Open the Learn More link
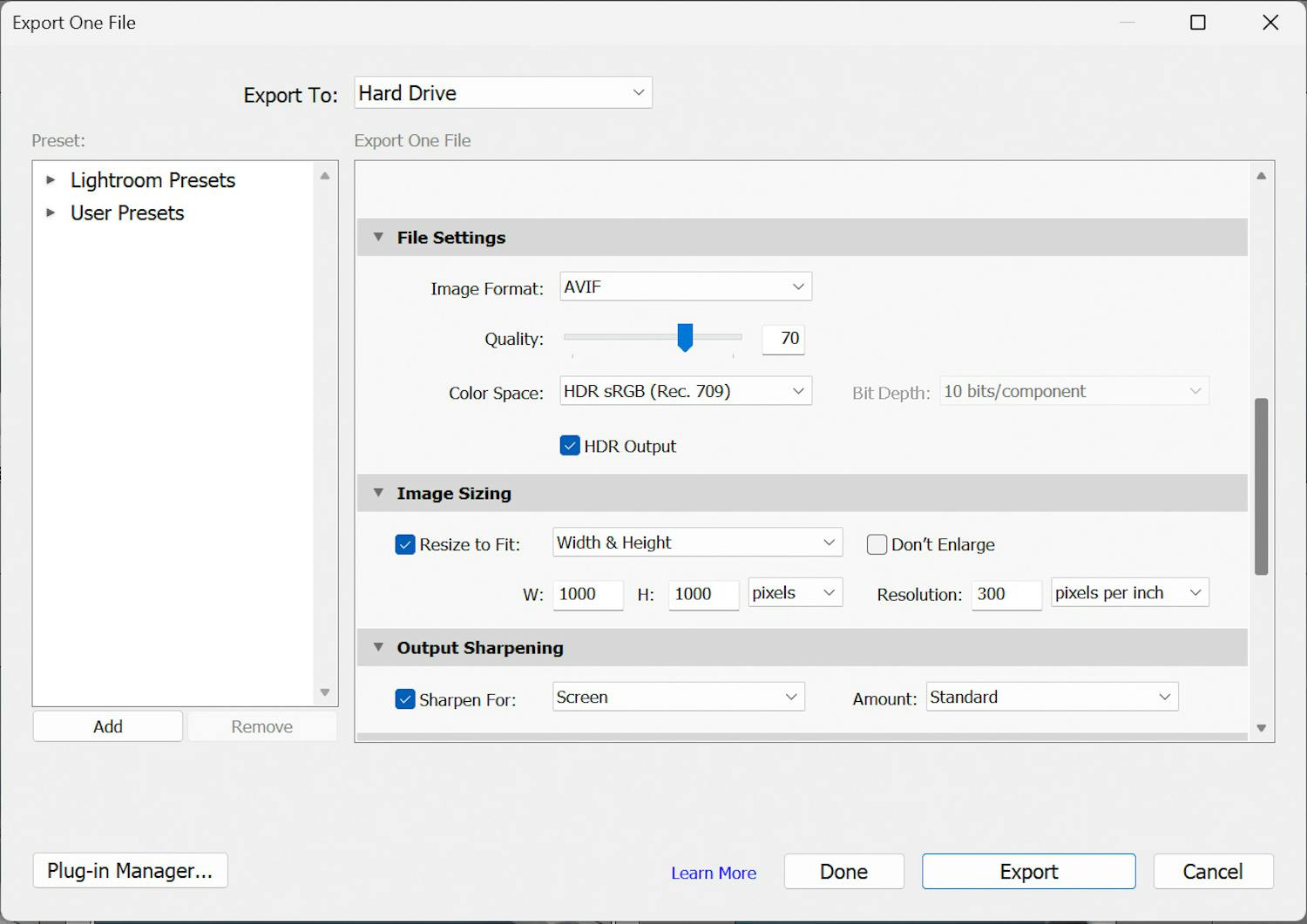 pyautogui.click(x=714, y=872)
